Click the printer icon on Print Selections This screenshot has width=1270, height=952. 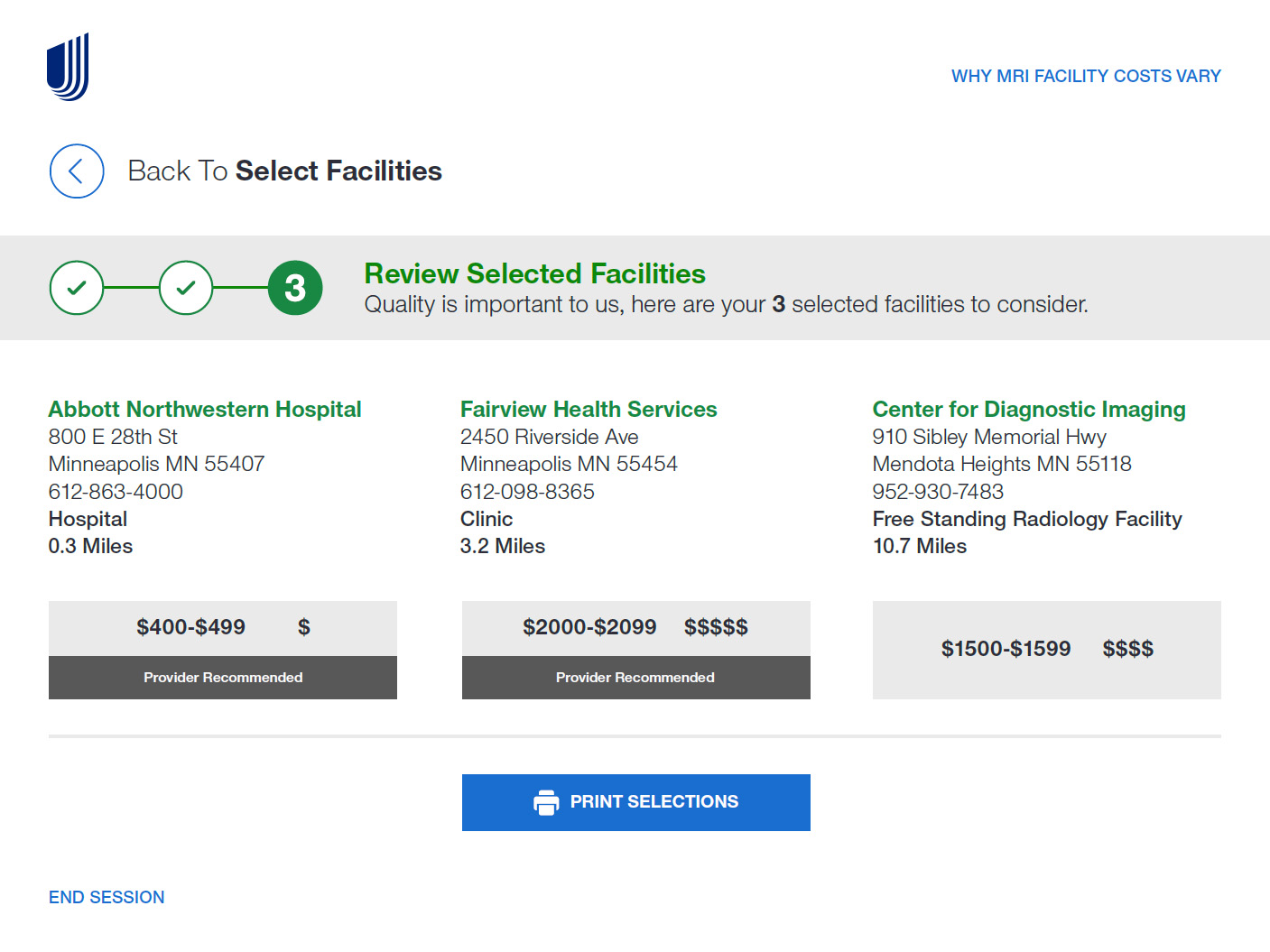(546, 802)
